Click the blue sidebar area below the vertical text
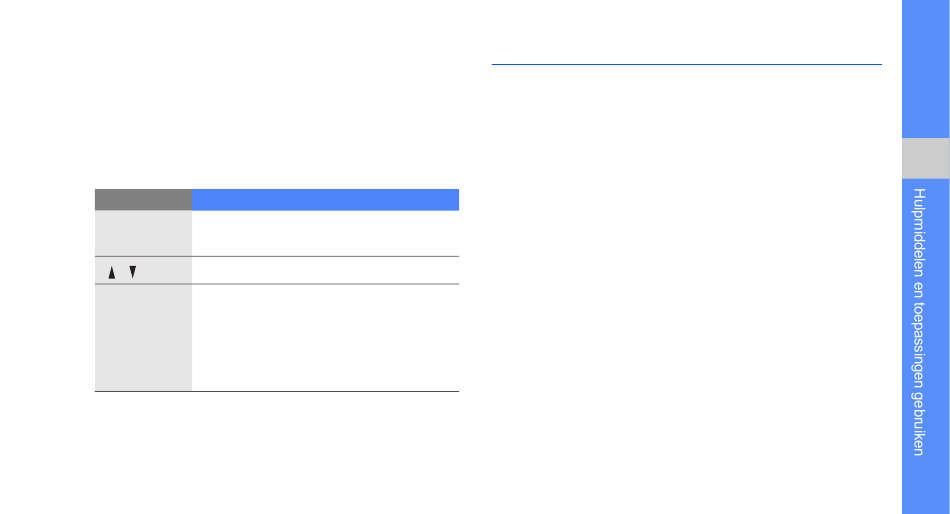This screenshot has height=514, width=950. [x=925, y=486]
